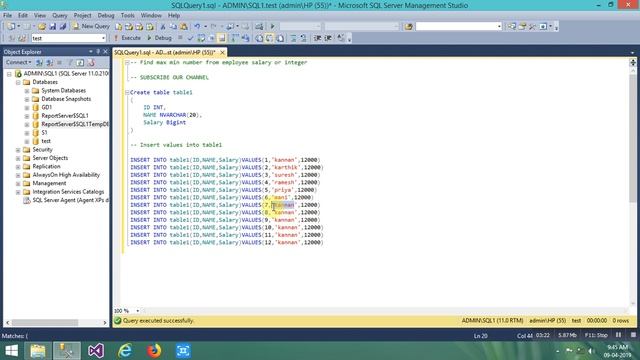
Task: Launch Firefox from the taskbar
Action: pos(154,351)
